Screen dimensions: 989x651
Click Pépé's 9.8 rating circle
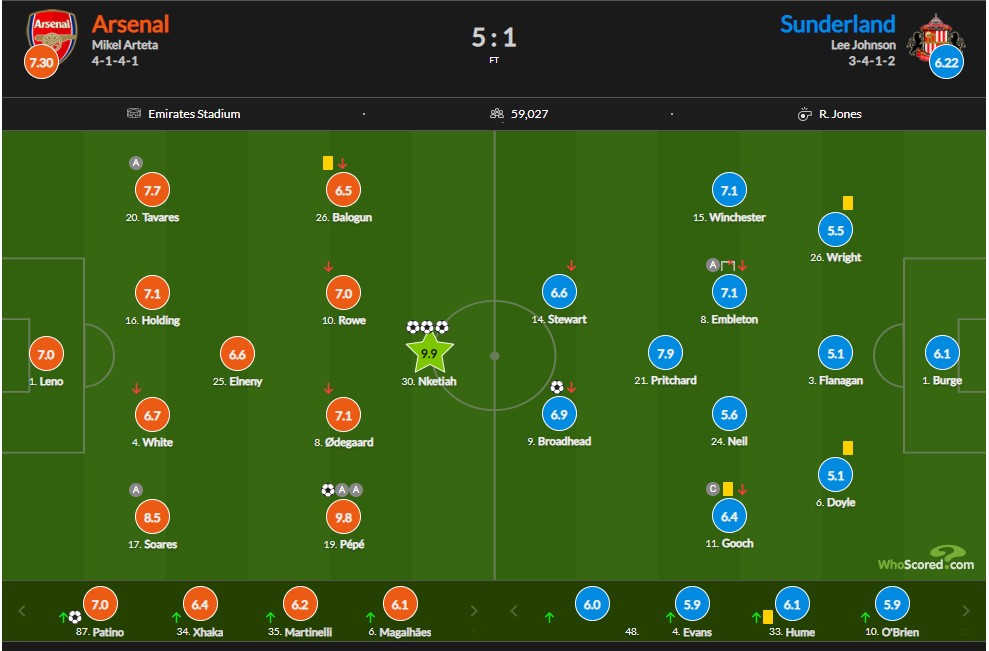[x=344, y=517]
